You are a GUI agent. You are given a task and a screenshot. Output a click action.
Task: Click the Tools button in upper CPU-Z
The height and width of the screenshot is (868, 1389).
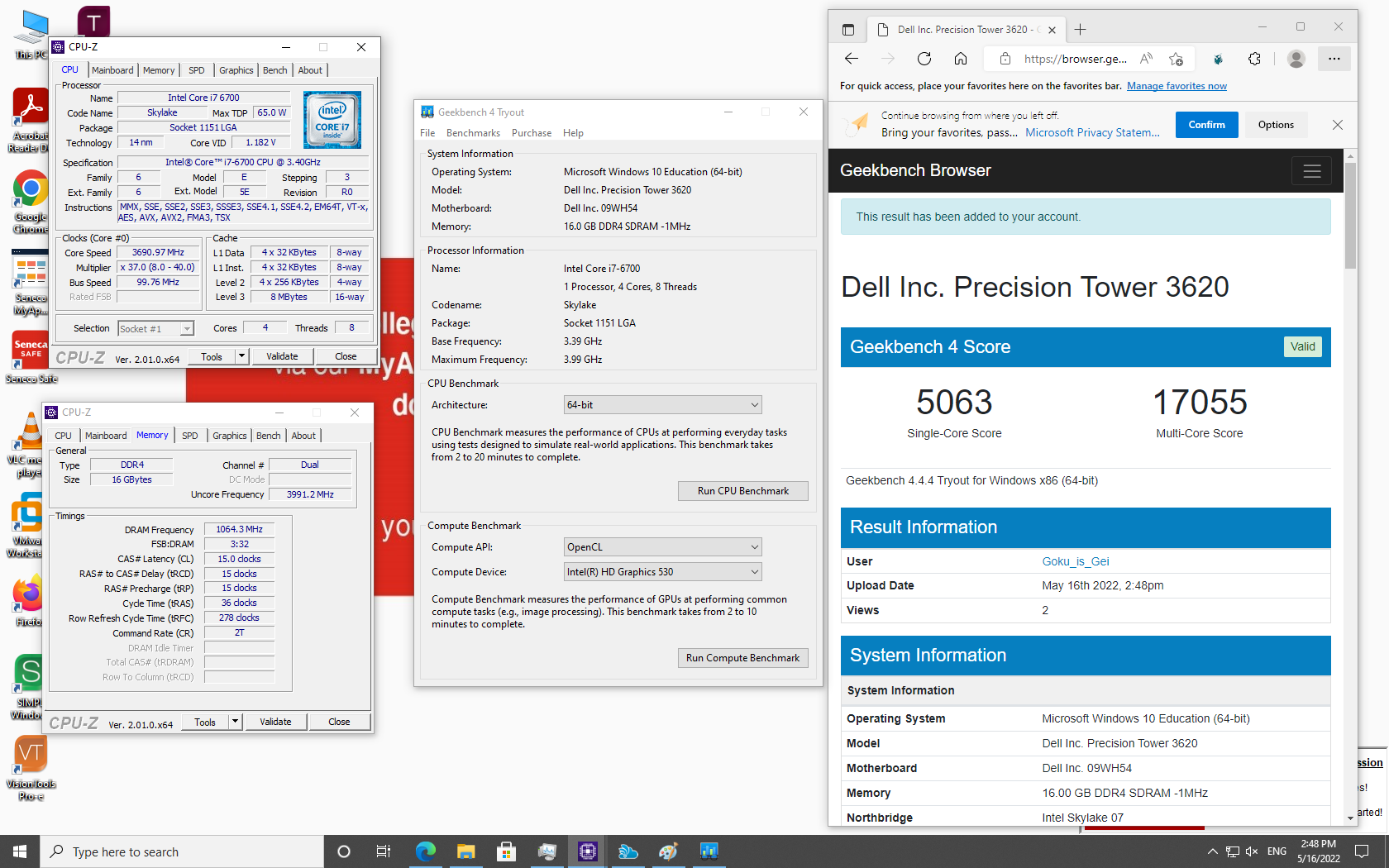[212, 356]
